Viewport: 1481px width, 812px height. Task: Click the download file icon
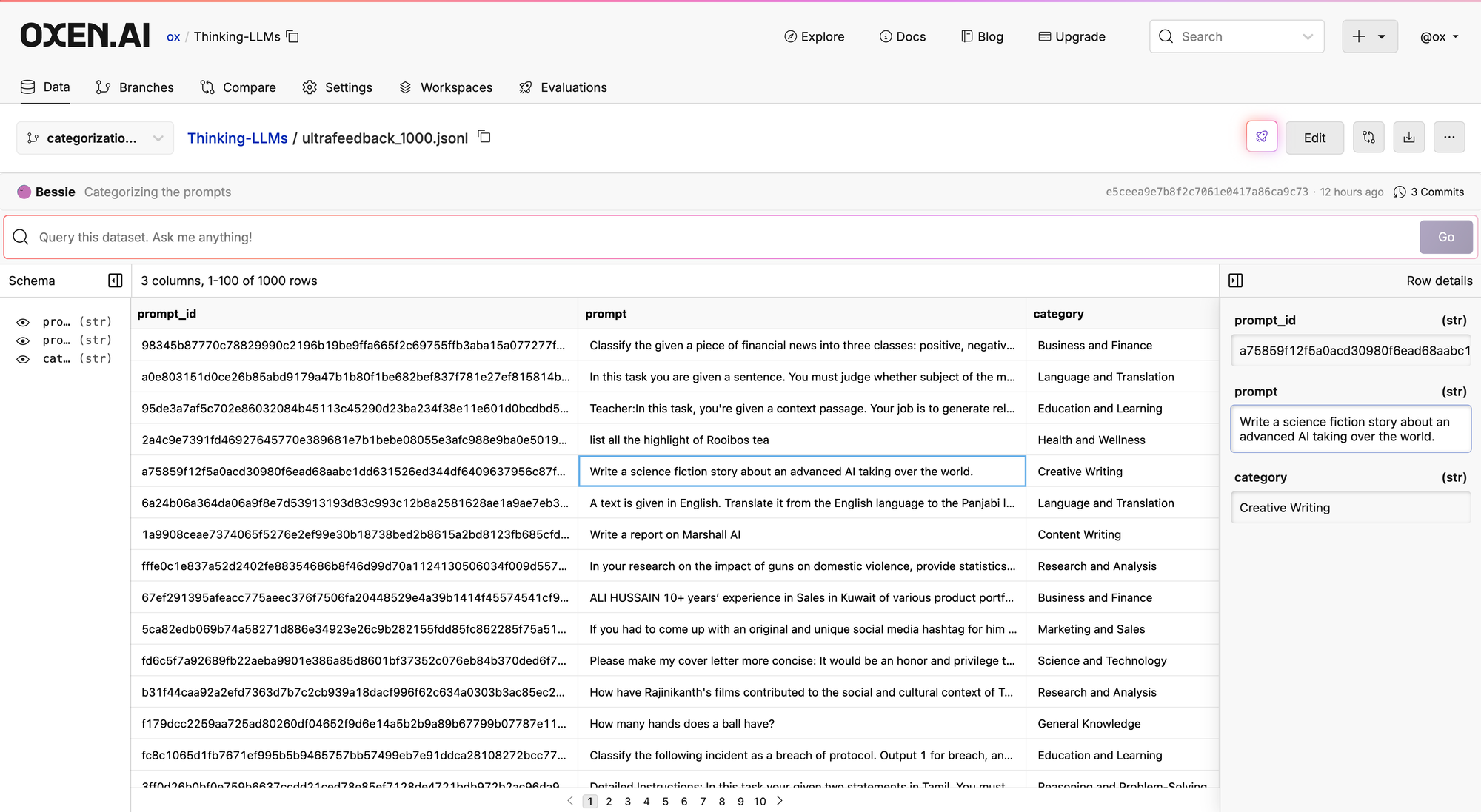click(x=1408, y=138)
